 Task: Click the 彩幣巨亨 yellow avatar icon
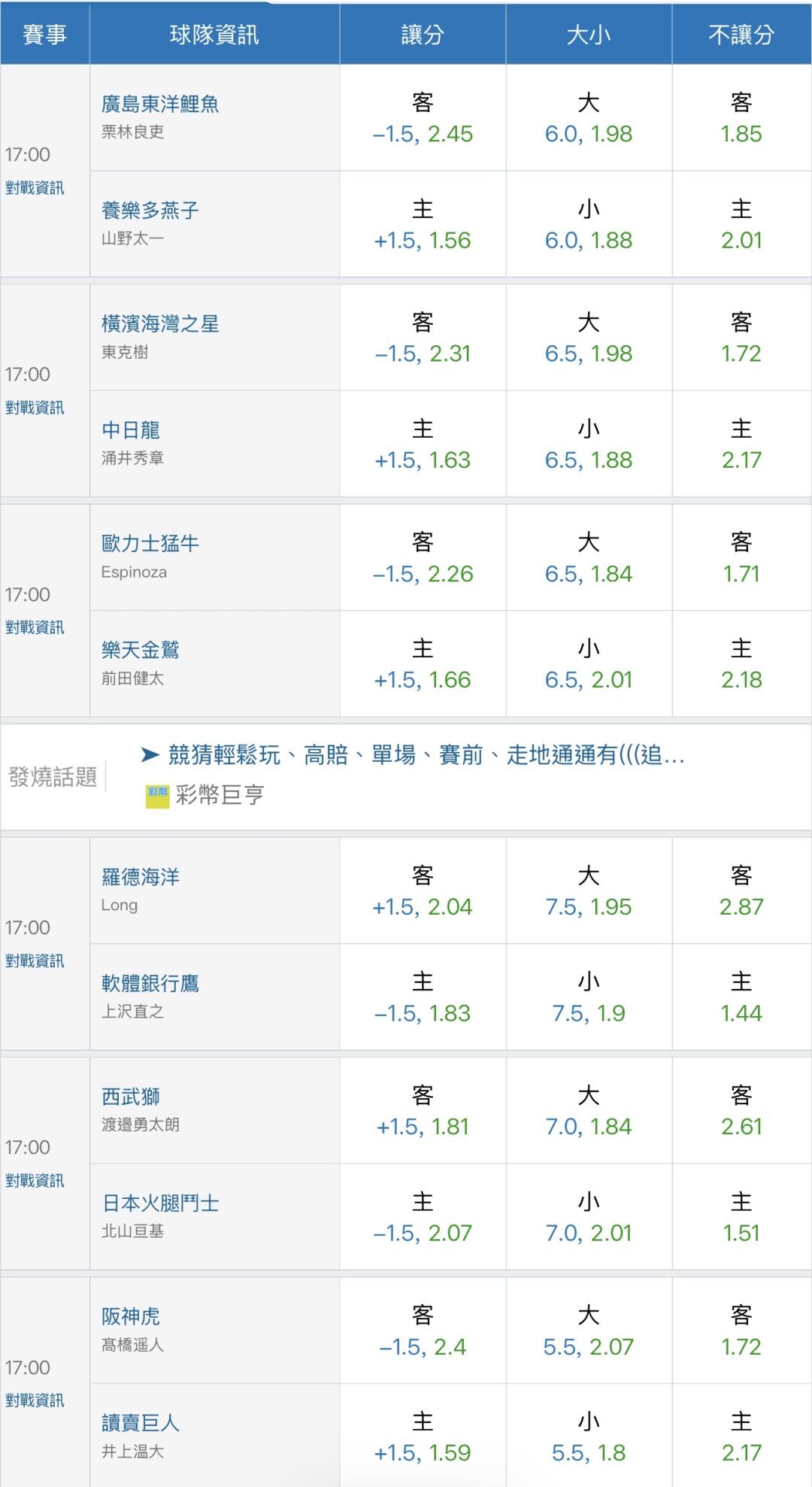click(x=158, y=796)
